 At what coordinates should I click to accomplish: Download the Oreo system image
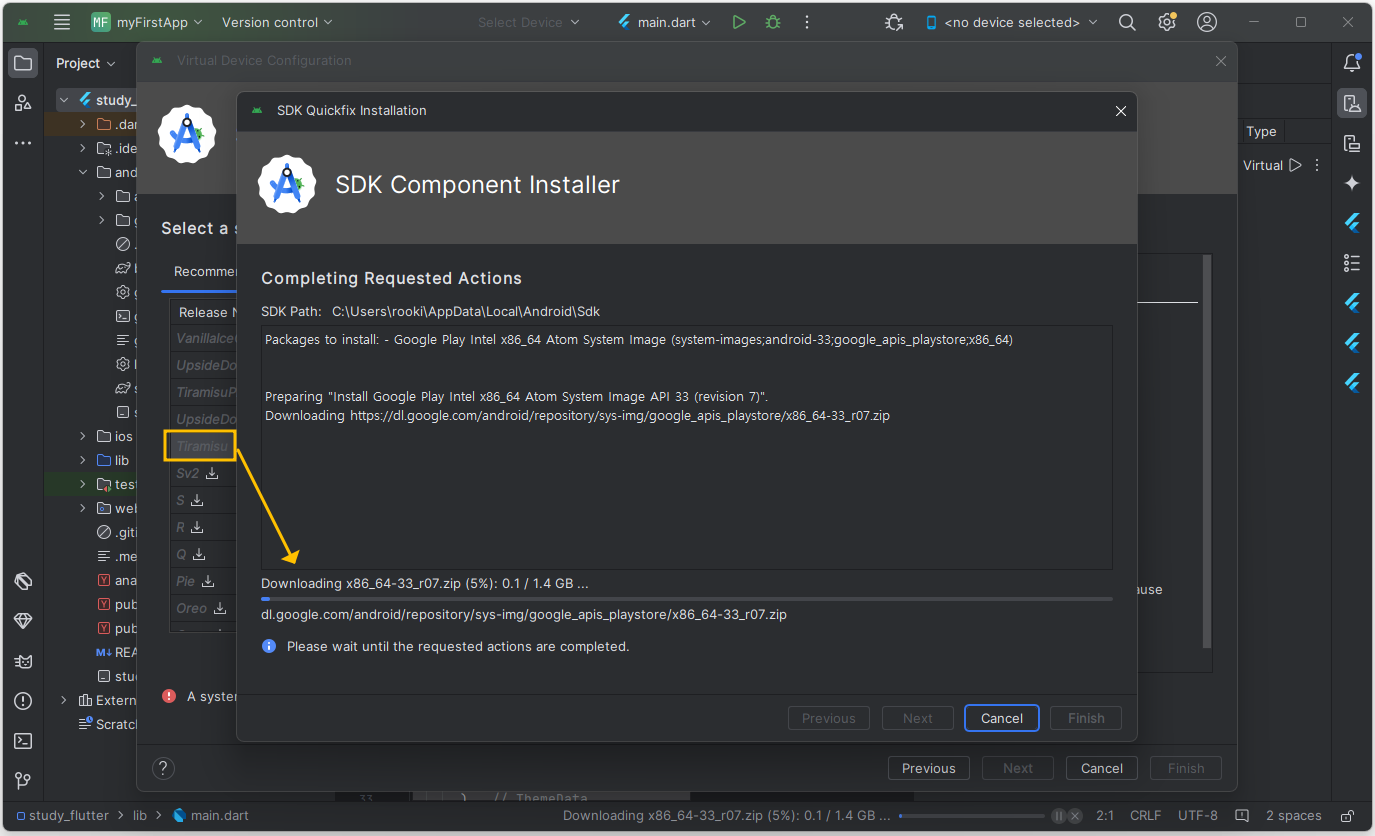(219, 608)
